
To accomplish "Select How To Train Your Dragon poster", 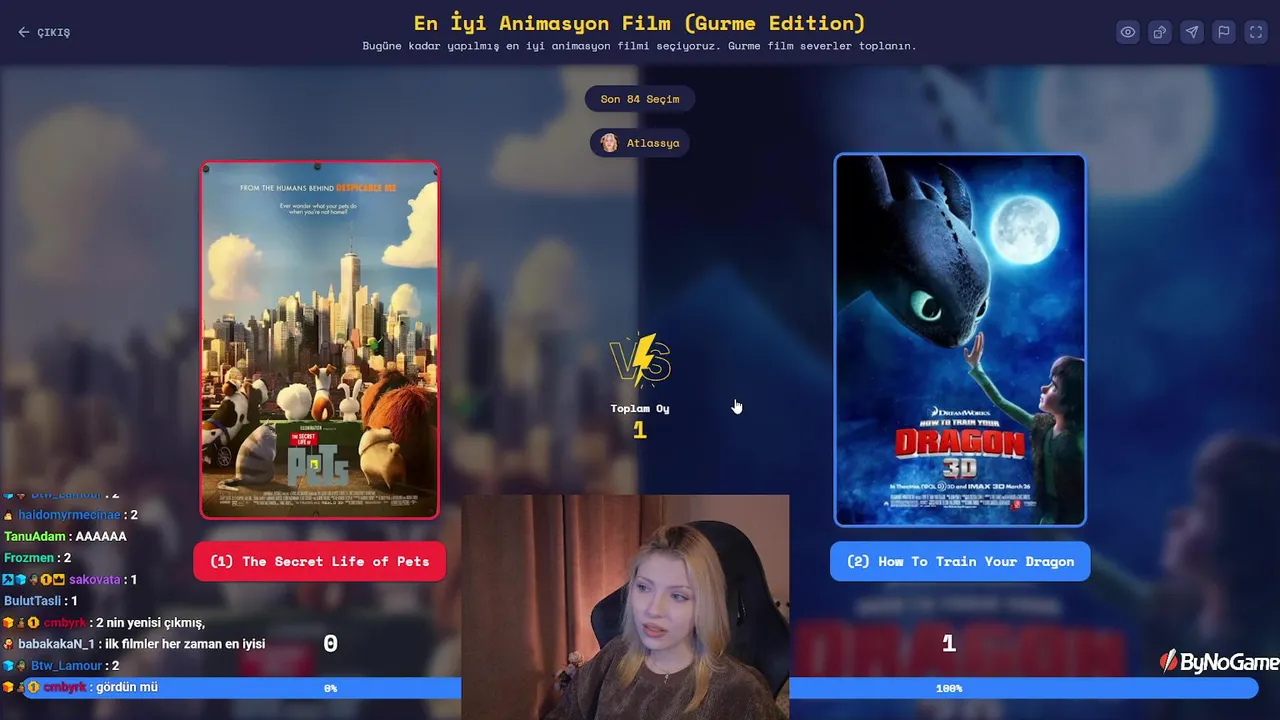I will [x=960, y=340].
